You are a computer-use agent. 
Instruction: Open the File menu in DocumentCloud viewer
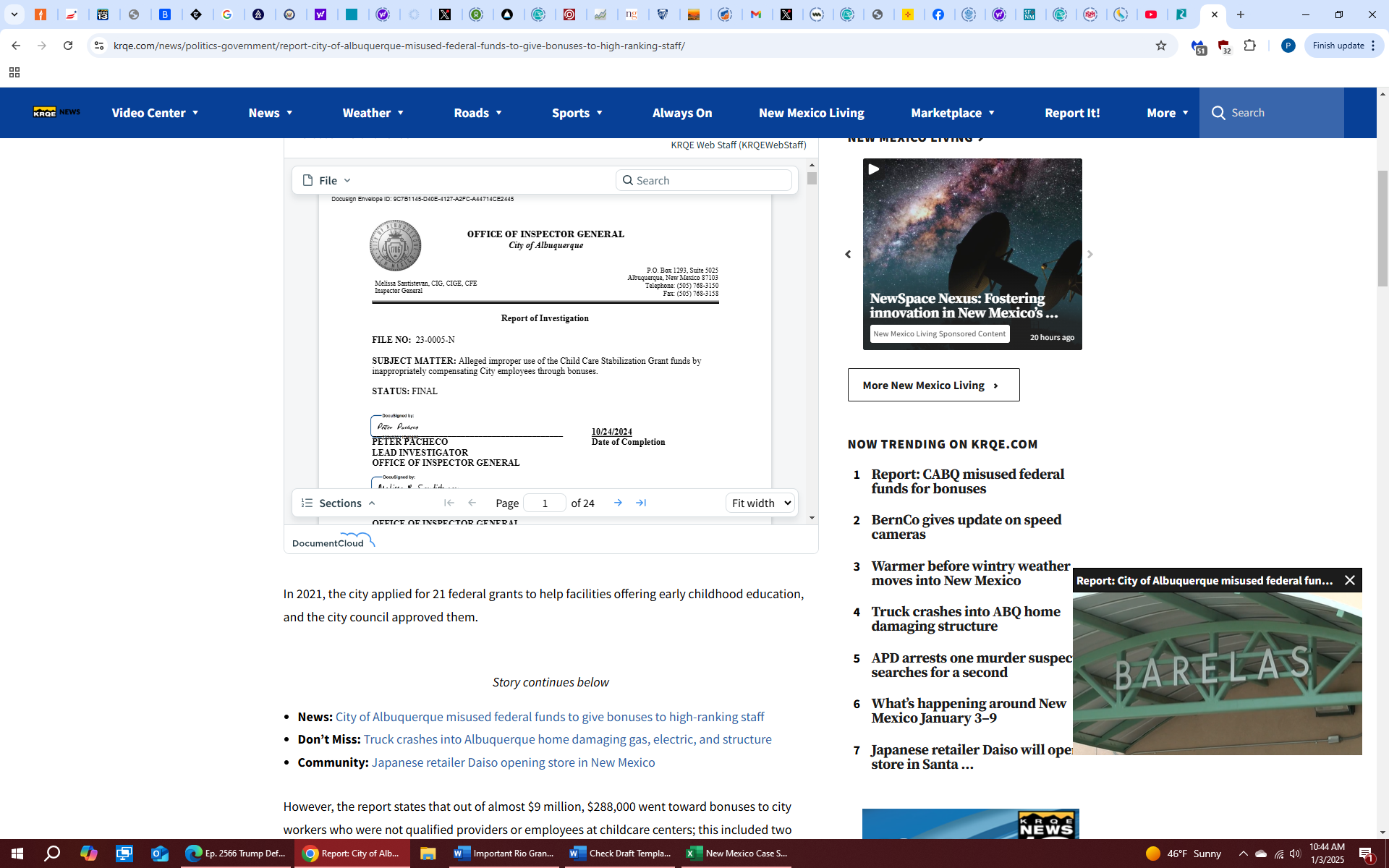(326, 180)
